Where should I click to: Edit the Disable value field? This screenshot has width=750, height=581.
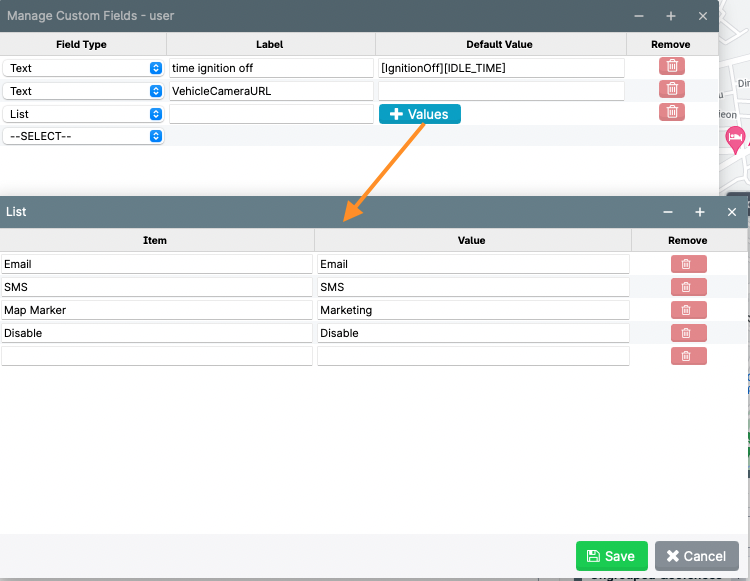pos(473,333)
